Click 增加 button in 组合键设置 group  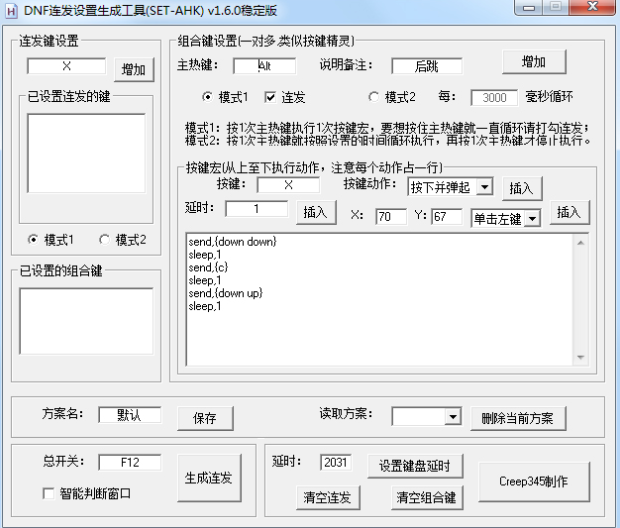click(534, 62)
